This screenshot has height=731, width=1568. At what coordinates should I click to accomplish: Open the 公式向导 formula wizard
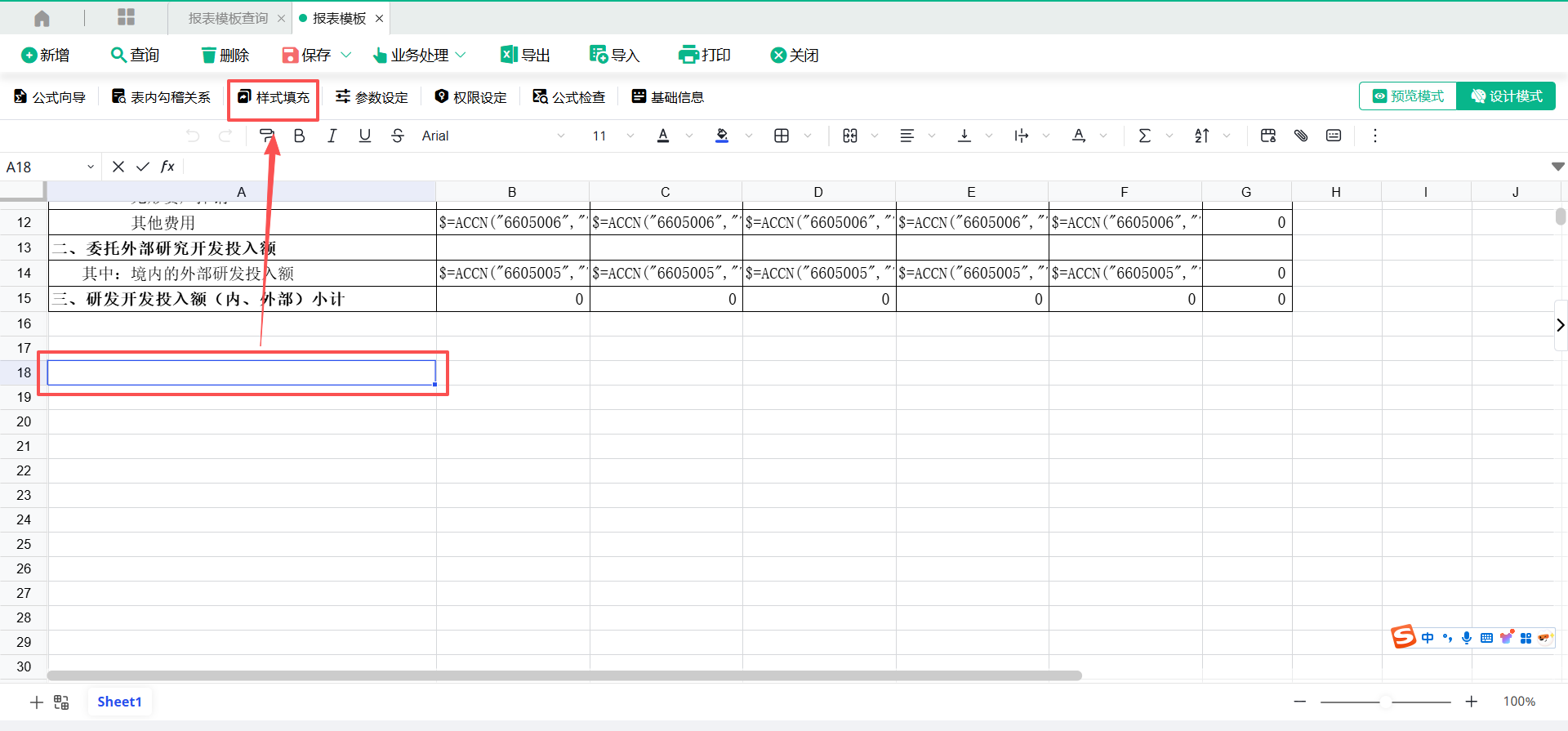coord(50,97)
